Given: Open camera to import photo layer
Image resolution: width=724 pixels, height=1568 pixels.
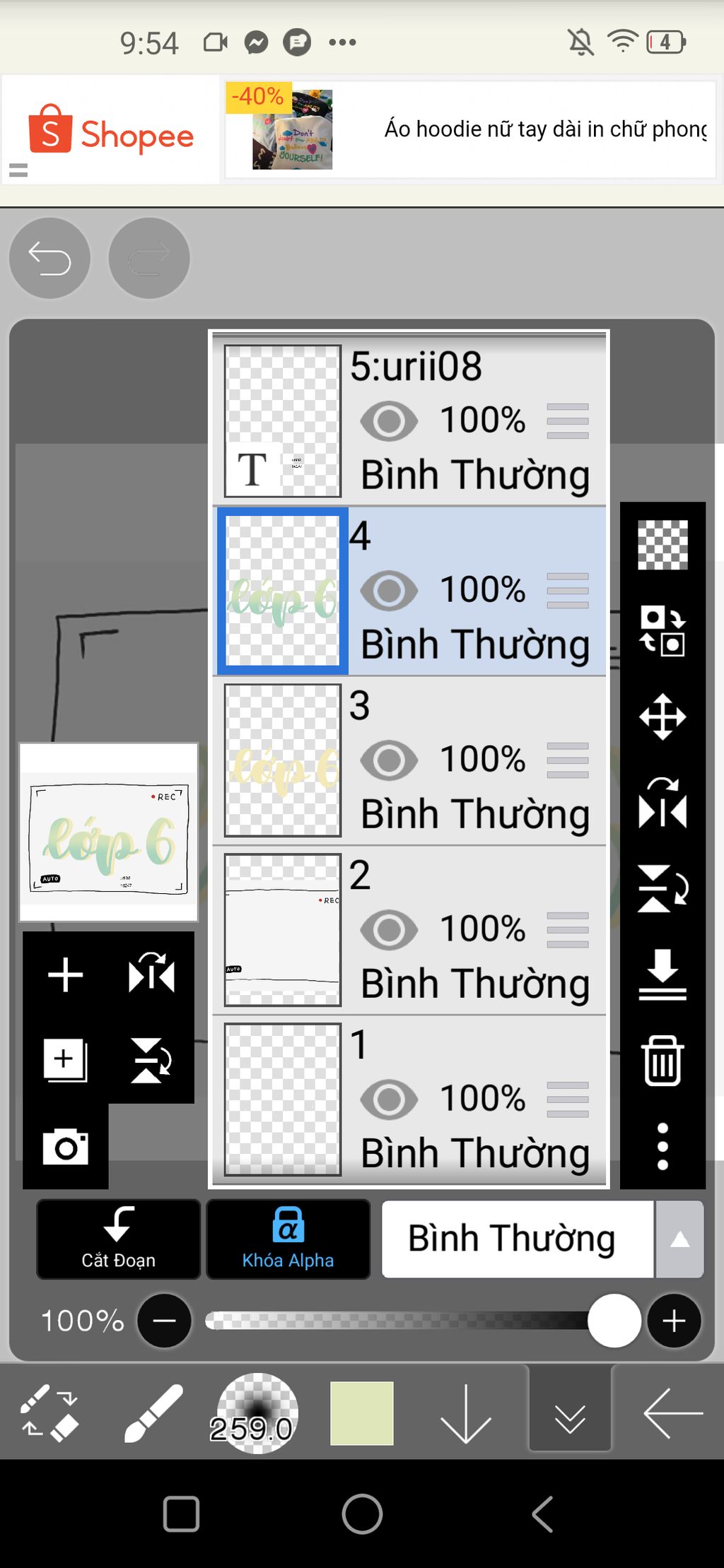Looking at the screenshot, I should (x=65, y=1147).
